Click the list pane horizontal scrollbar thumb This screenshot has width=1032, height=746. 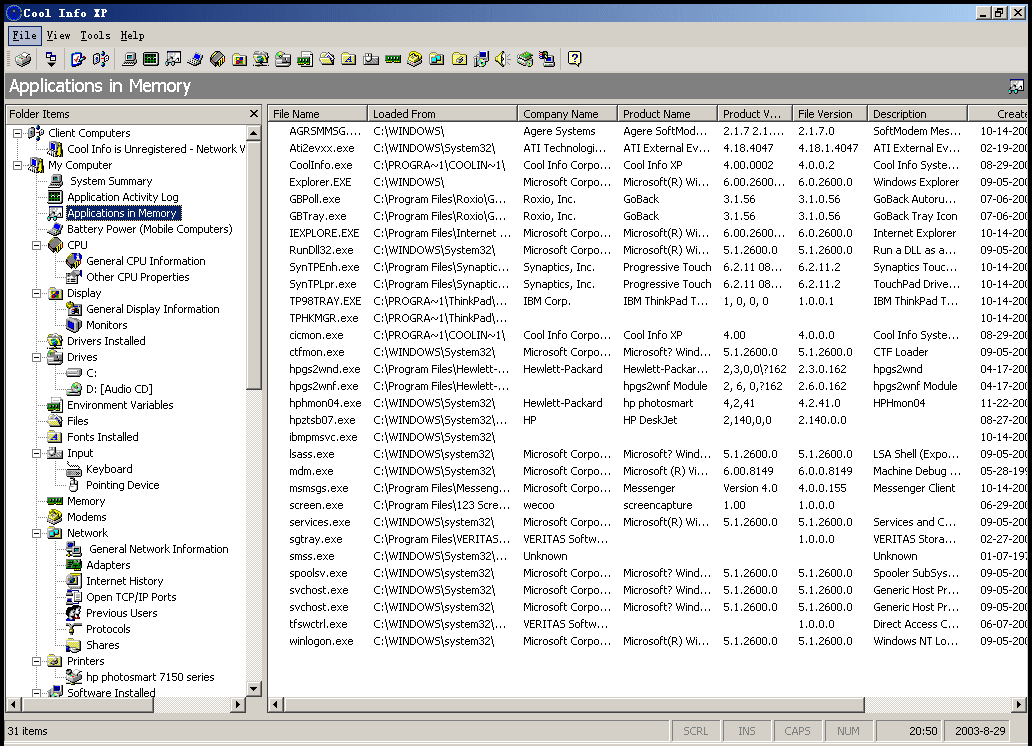(574, 705)
